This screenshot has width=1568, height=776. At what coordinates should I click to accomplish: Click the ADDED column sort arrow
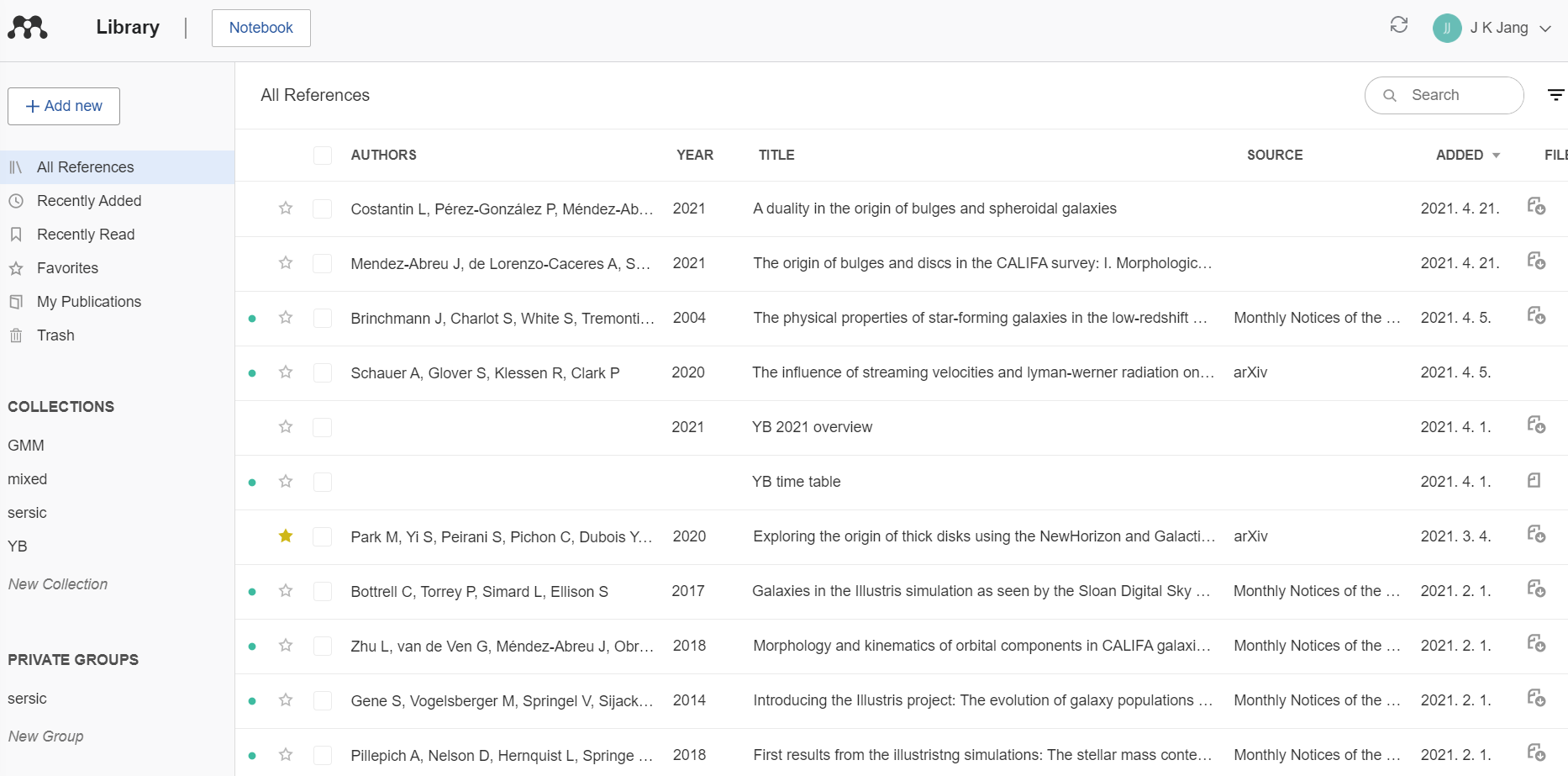[1496, 156]
